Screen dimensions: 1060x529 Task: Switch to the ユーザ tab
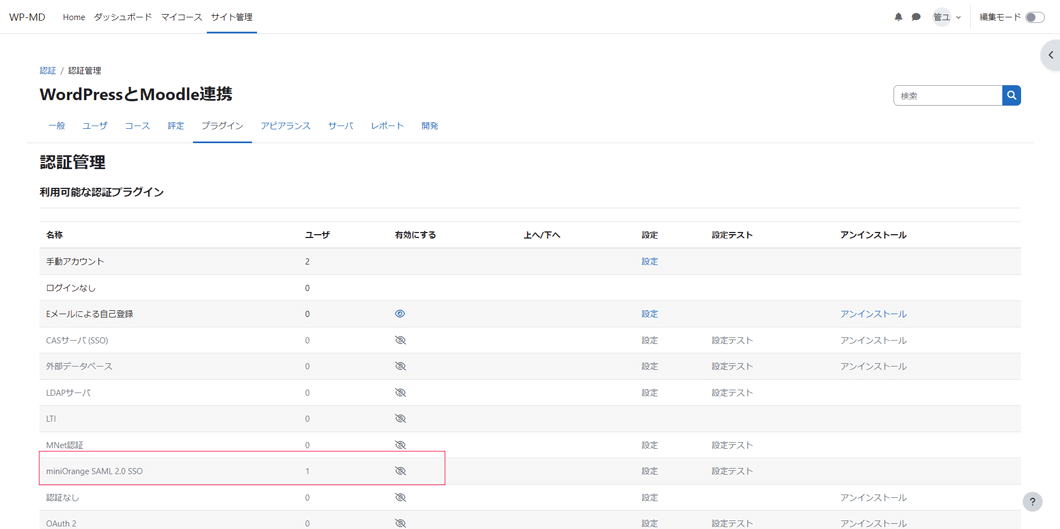tap(95, 126)
